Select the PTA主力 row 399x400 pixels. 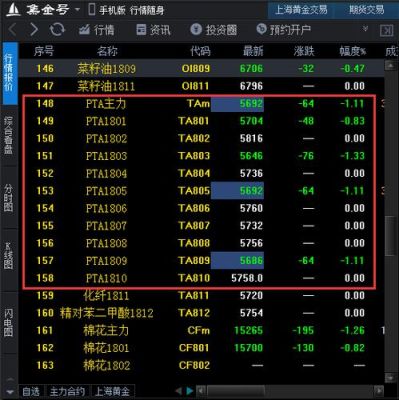(201, 104)
